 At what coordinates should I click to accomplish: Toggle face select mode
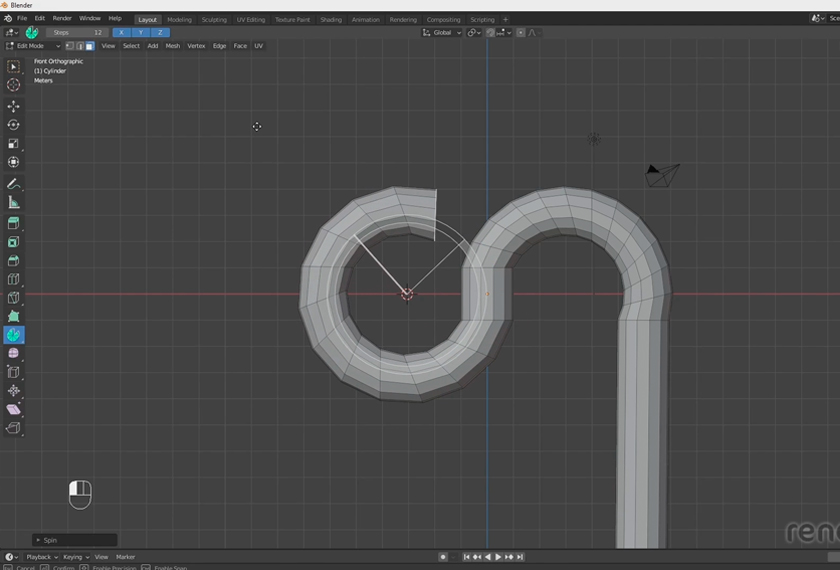point(89,46)
